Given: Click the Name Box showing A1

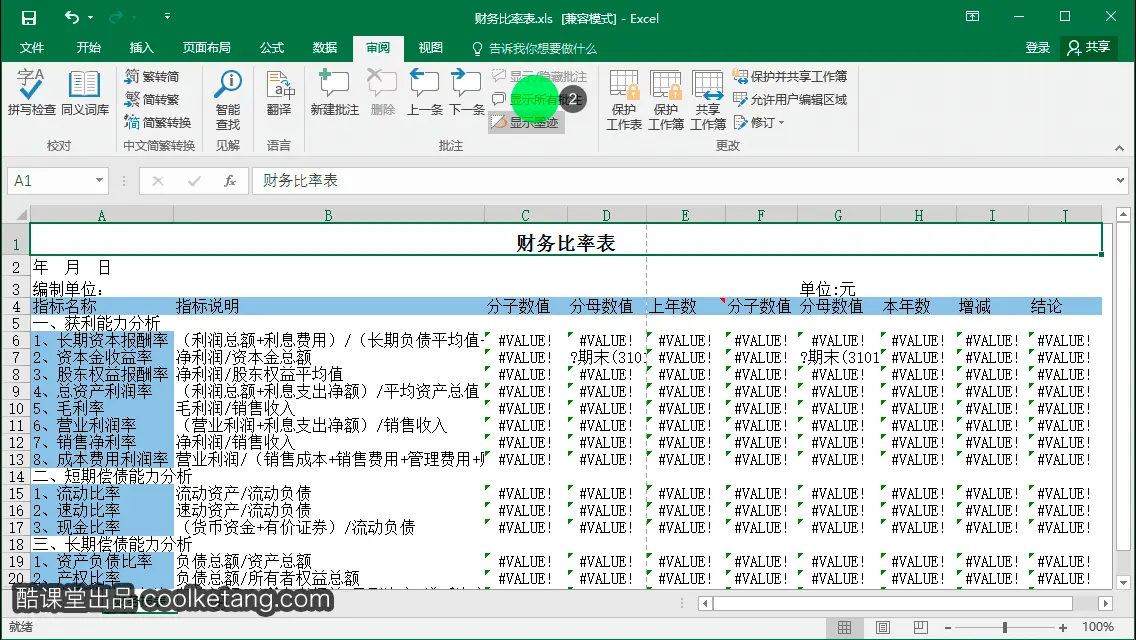Looking at the screenshot, I should [x=51, y=180].
